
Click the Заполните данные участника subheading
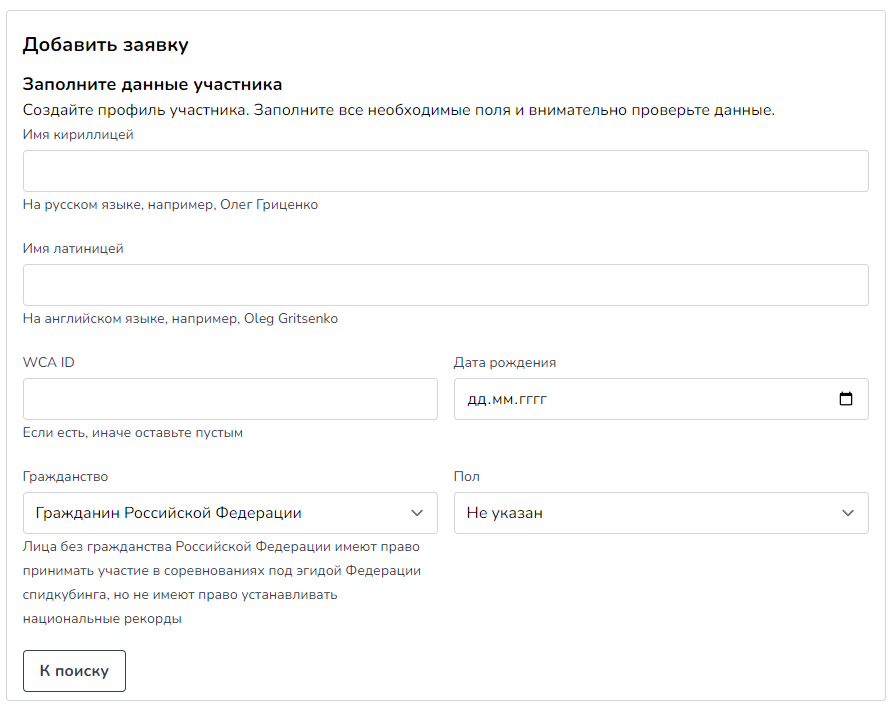pos(152,84)
